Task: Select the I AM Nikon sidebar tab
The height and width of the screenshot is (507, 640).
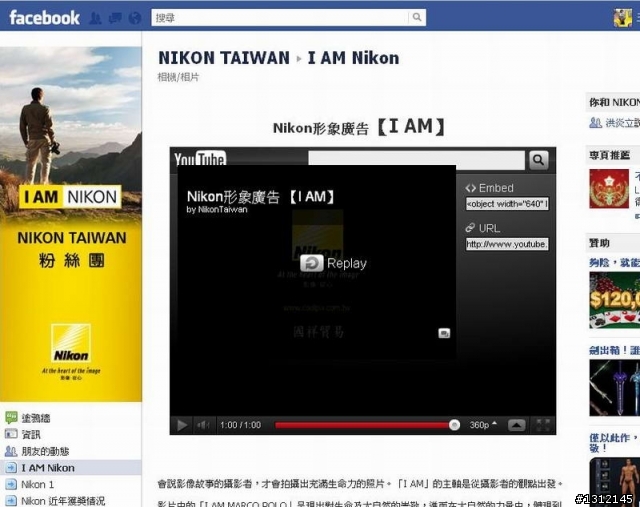Action: click(71, 468)
